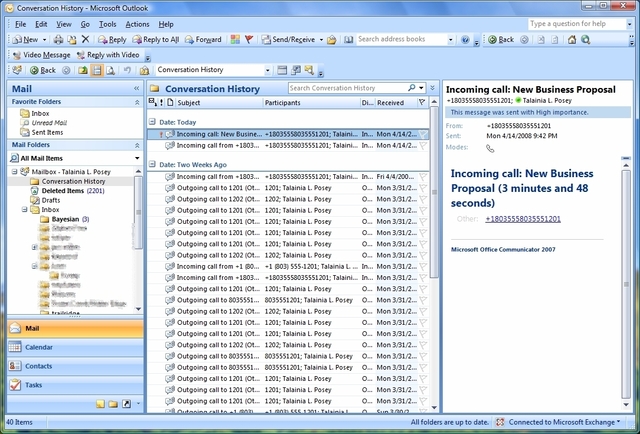The height and width of the screenshot is (434, 640).
Task: Open the Actions menu
Action: 137,24
